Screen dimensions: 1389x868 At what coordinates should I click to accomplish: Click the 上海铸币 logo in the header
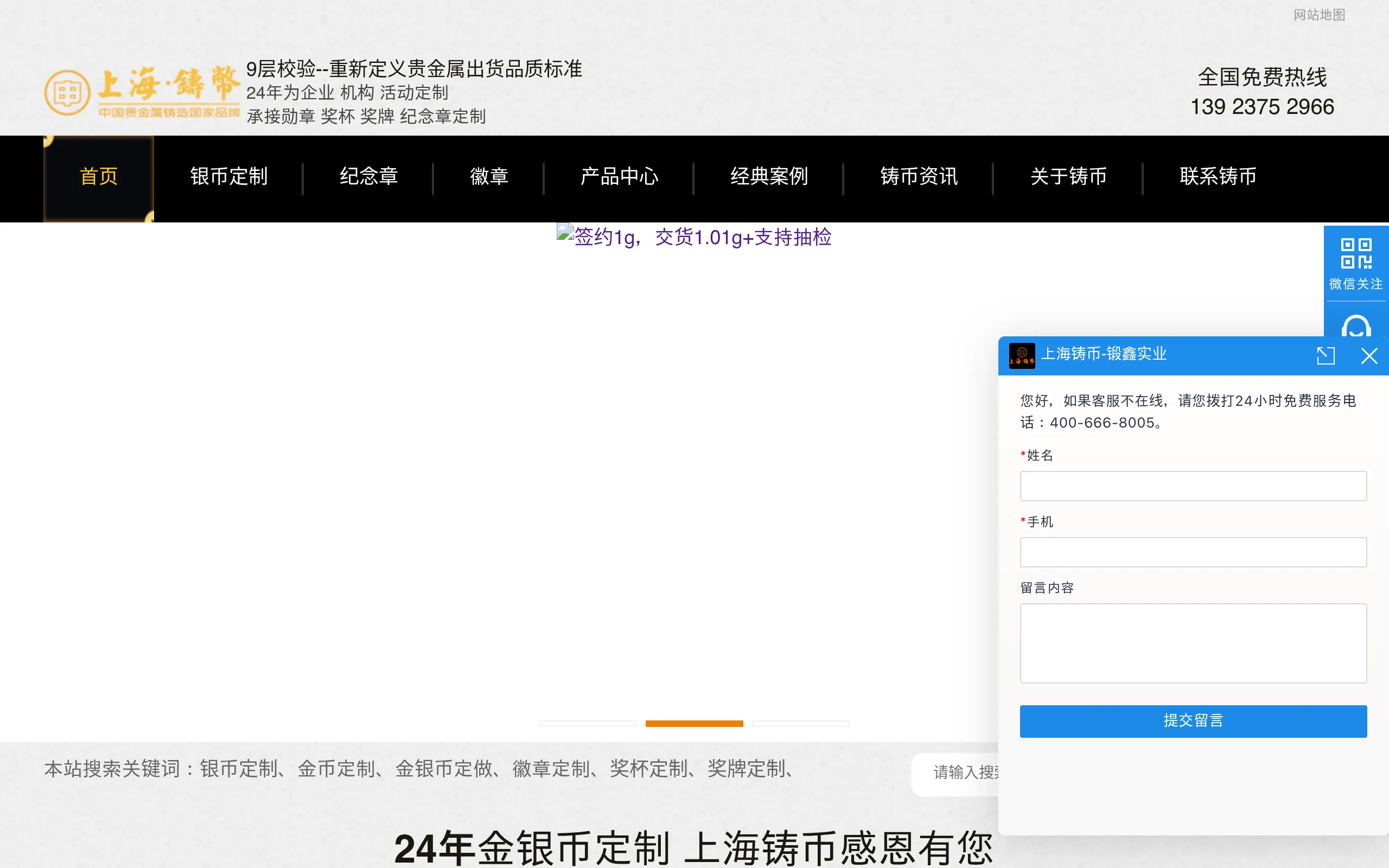coord(142,92)
